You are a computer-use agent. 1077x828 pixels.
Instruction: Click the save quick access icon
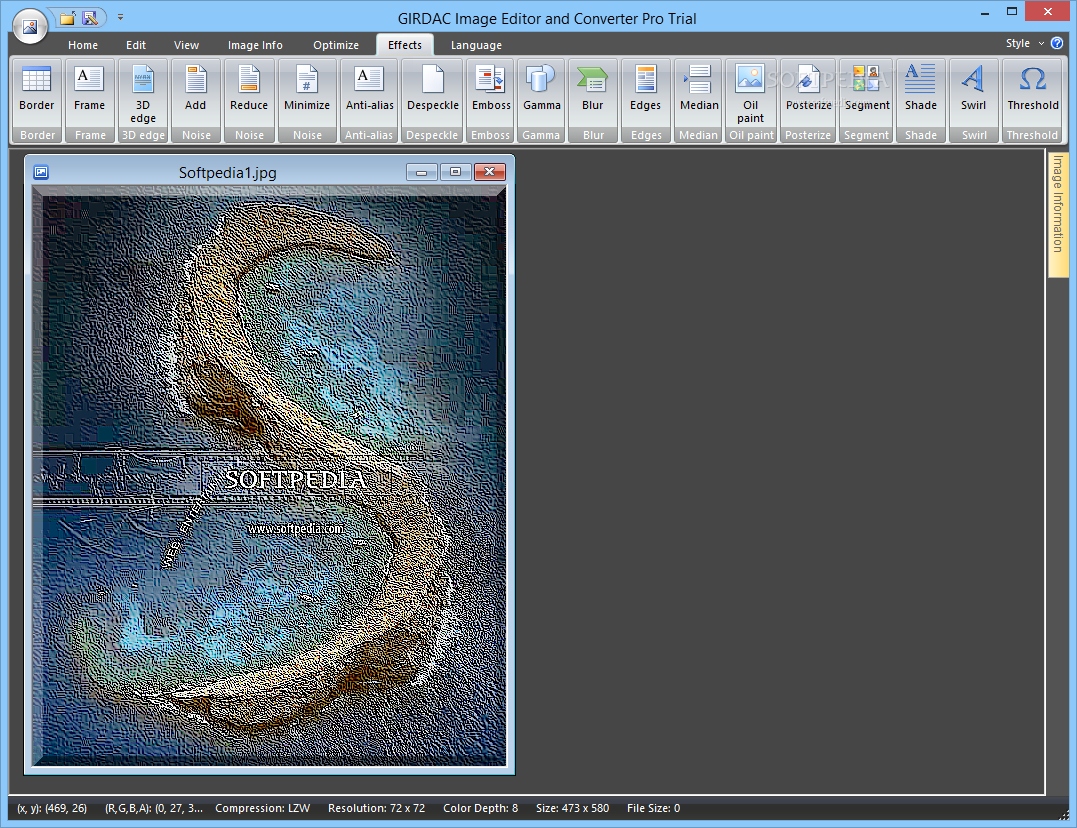pyautogui.click(x=90, y=18)
